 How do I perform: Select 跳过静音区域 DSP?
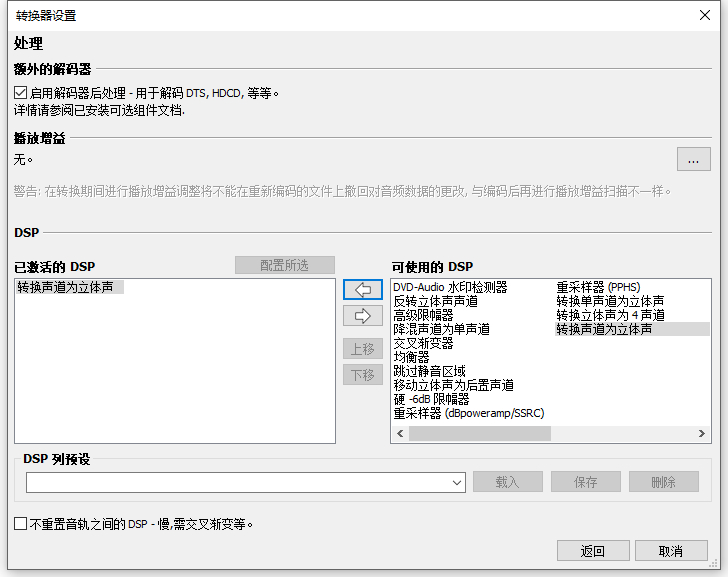pos(429,371)
